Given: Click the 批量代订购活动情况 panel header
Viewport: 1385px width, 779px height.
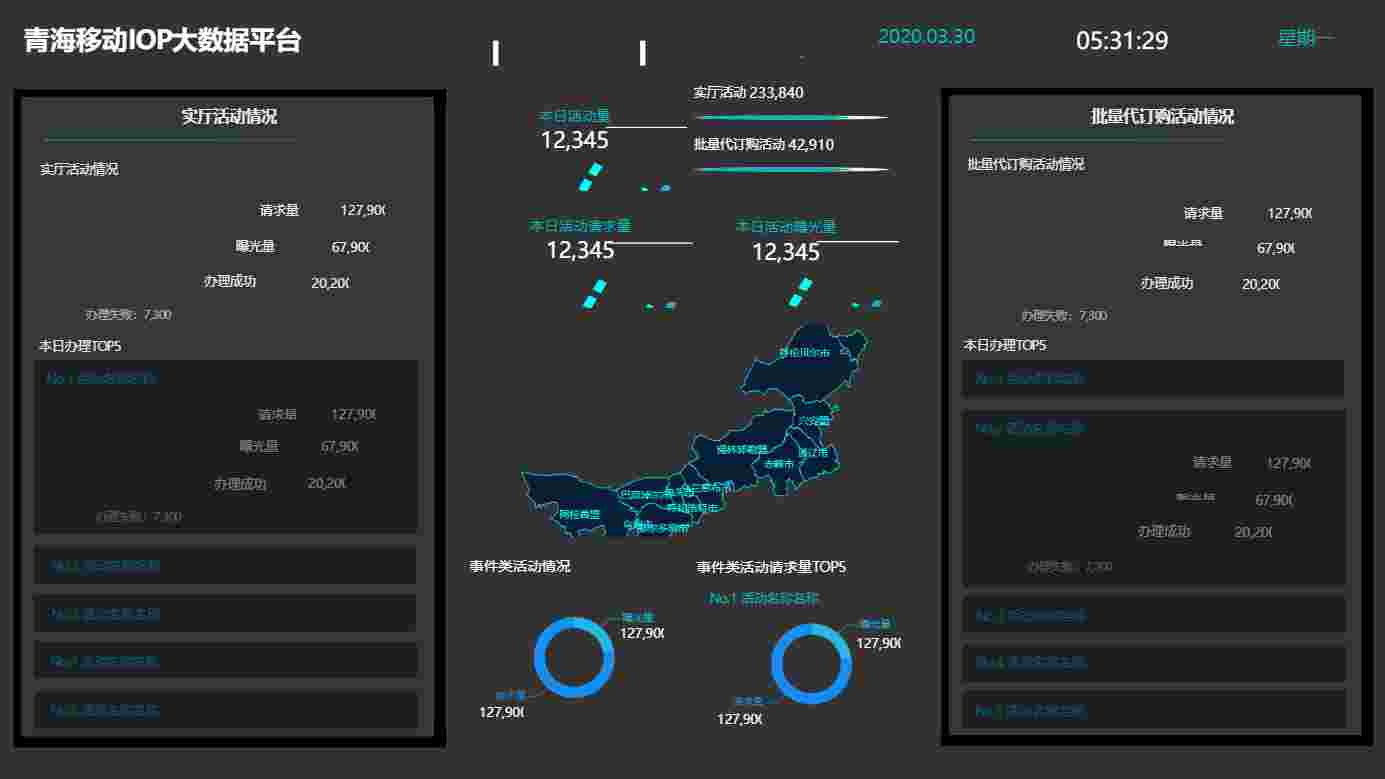Looking at the screenshot, I should (1161, 117).
